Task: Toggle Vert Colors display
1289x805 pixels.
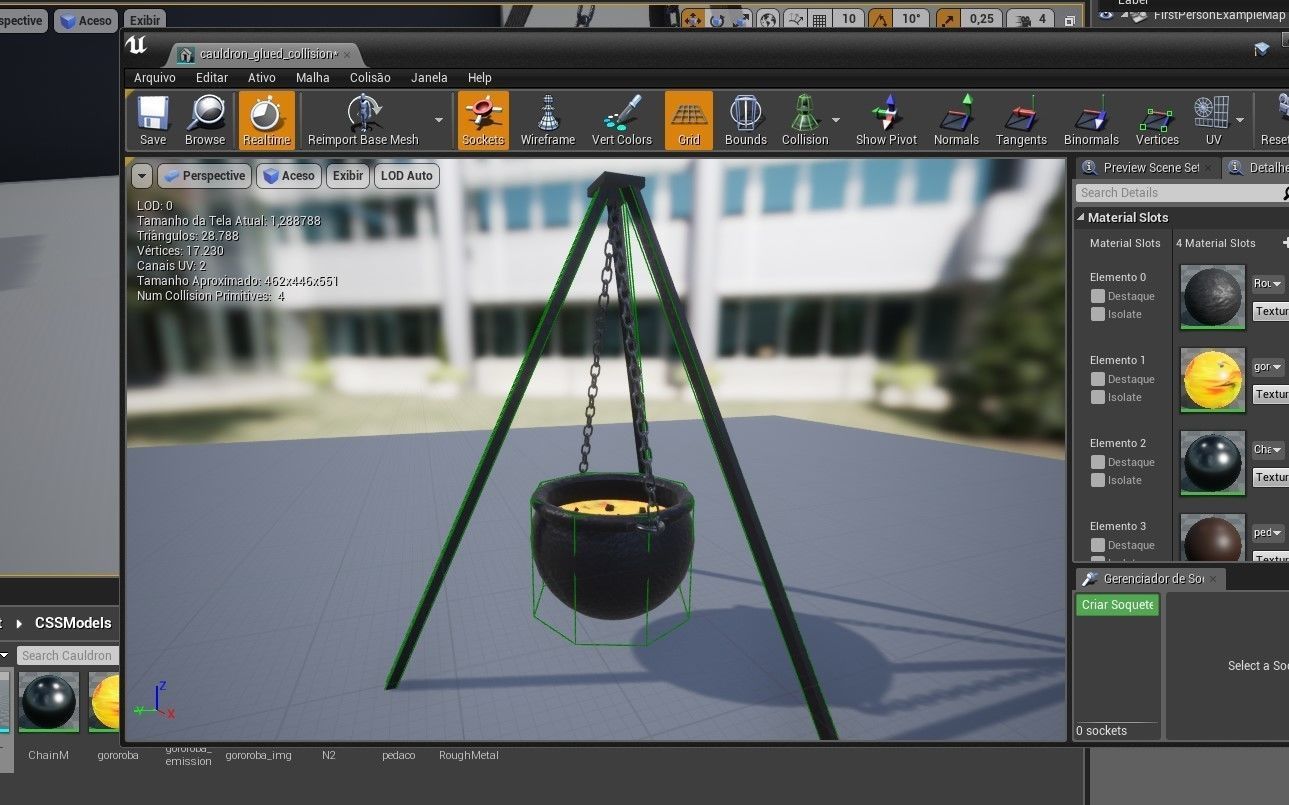Action: pos(622,121)
